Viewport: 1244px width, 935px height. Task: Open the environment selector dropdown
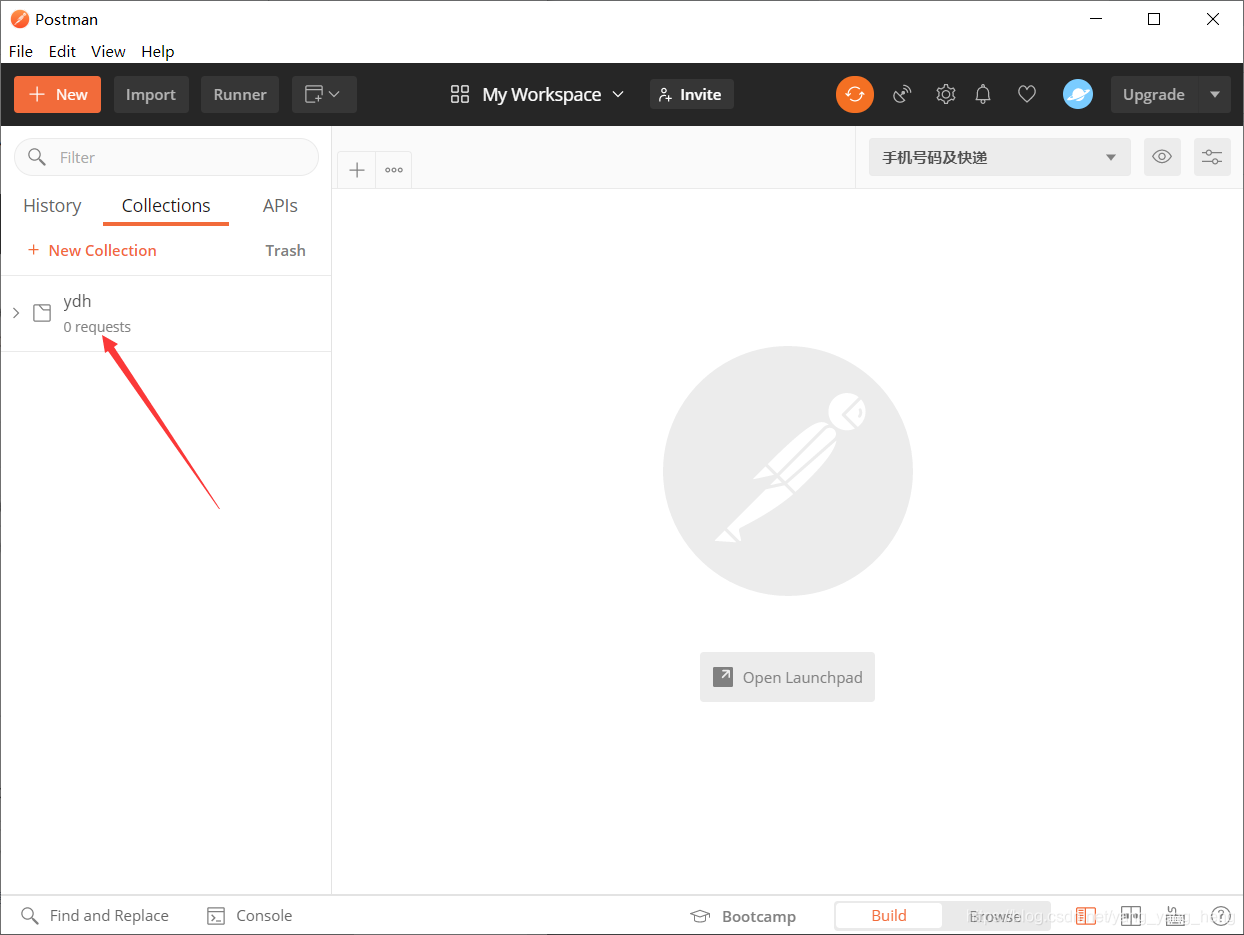tap(1000, 157)
